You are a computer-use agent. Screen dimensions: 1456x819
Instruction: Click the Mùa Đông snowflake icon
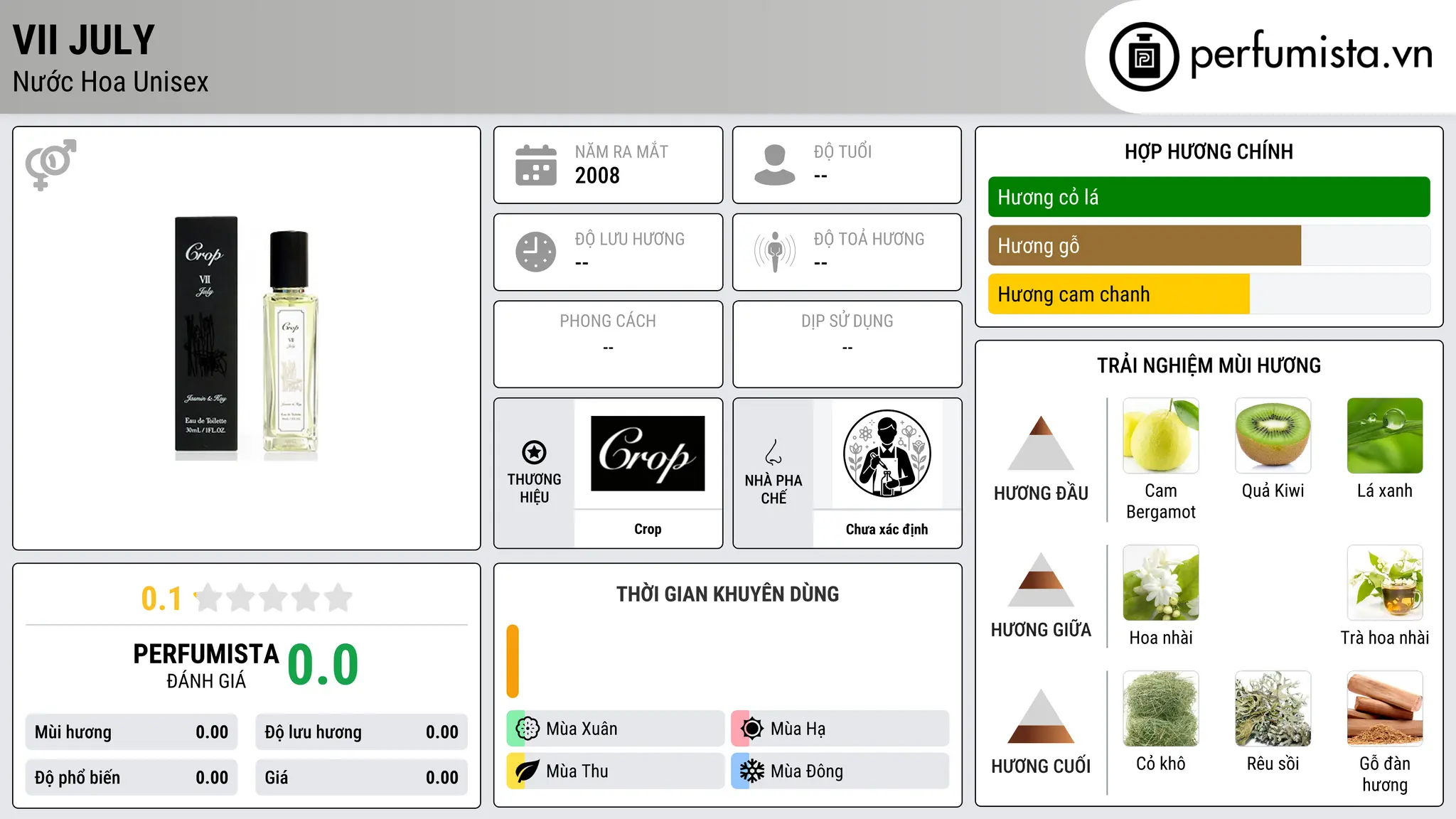pos(752,771)
